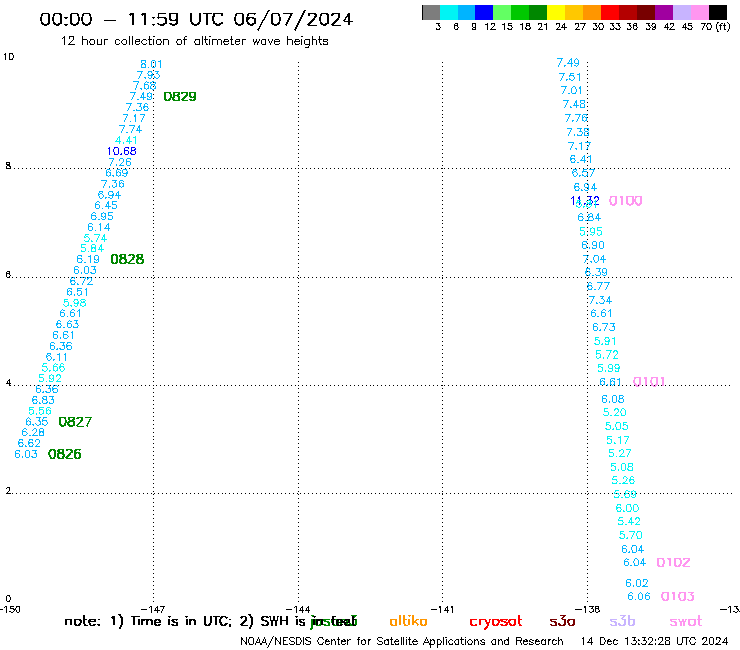Click the 6.35 value beside 0827
This screenshot has width=740, height=650.
(36, 422)
